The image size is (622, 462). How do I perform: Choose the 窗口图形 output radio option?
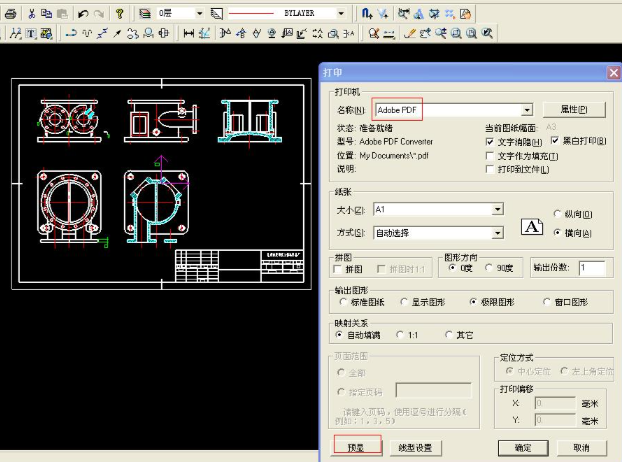547,301
